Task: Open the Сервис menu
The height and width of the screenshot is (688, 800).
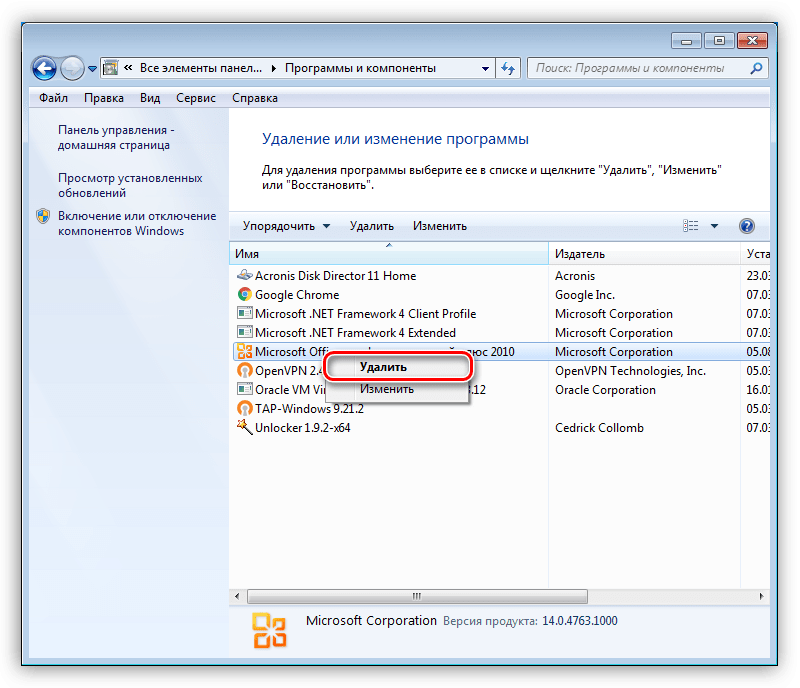Action: click(196, 98)
